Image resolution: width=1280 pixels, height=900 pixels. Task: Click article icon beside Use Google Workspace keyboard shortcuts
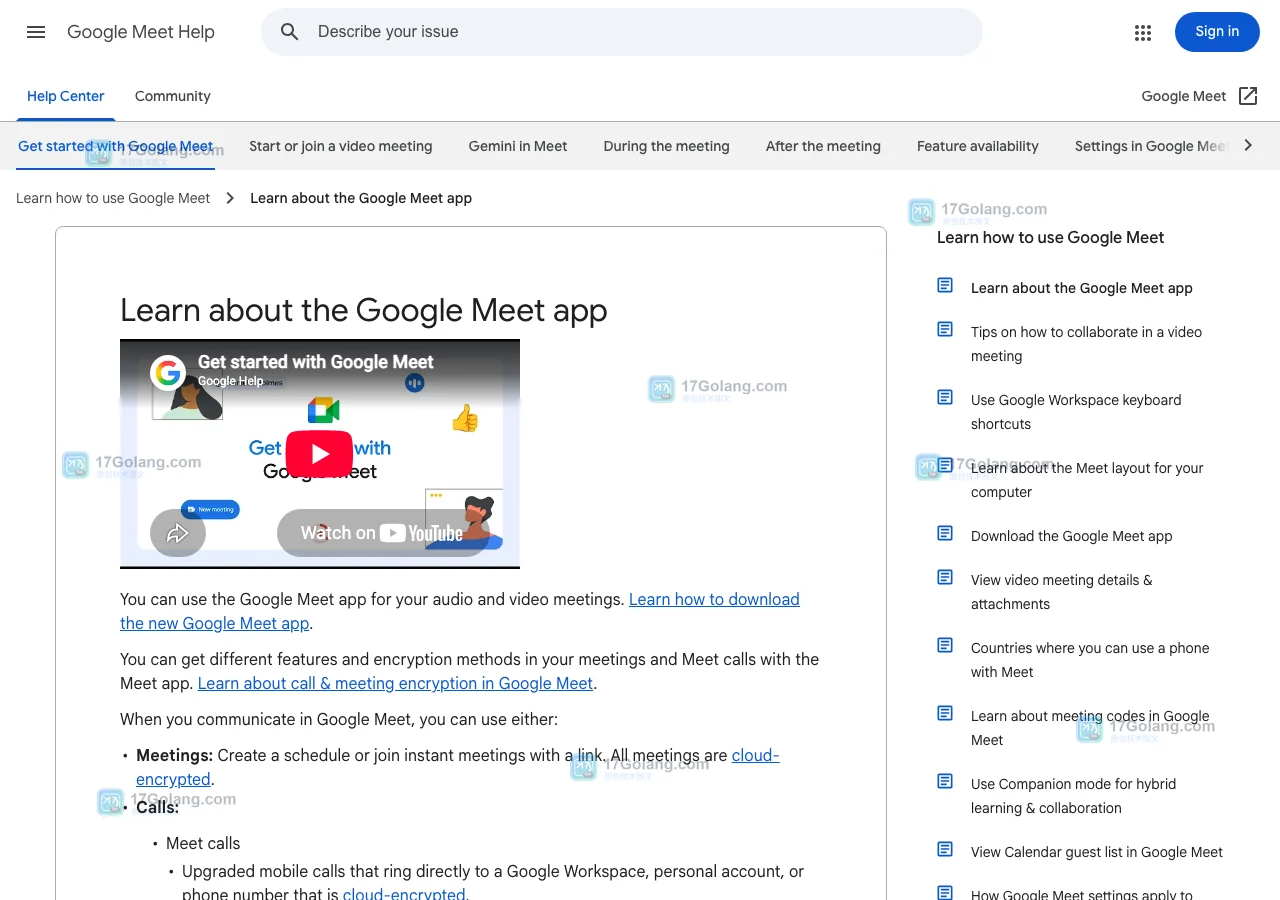[x=945, y=397]
